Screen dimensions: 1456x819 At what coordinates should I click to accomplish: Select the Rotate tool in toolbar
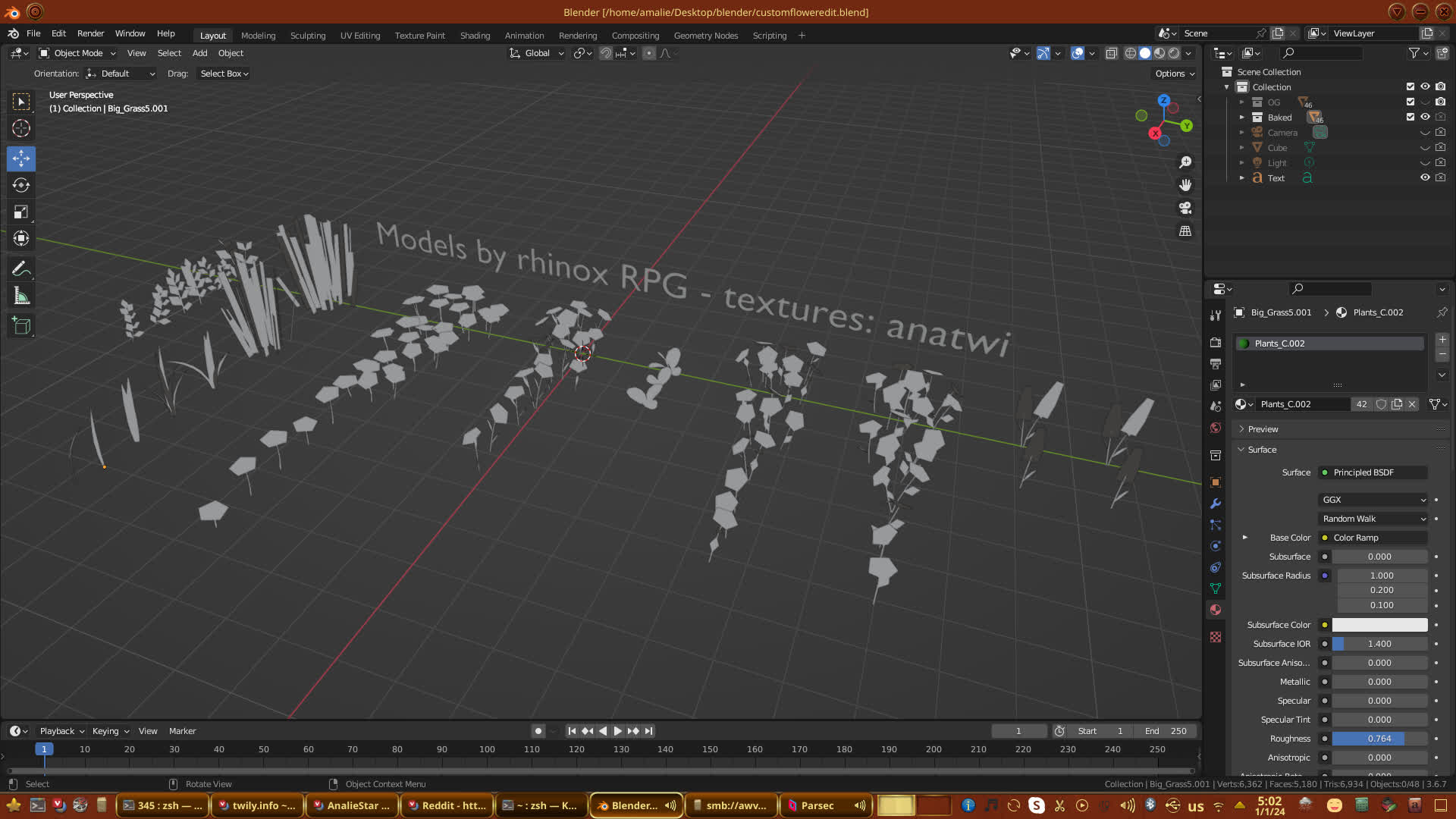(21, 185)
